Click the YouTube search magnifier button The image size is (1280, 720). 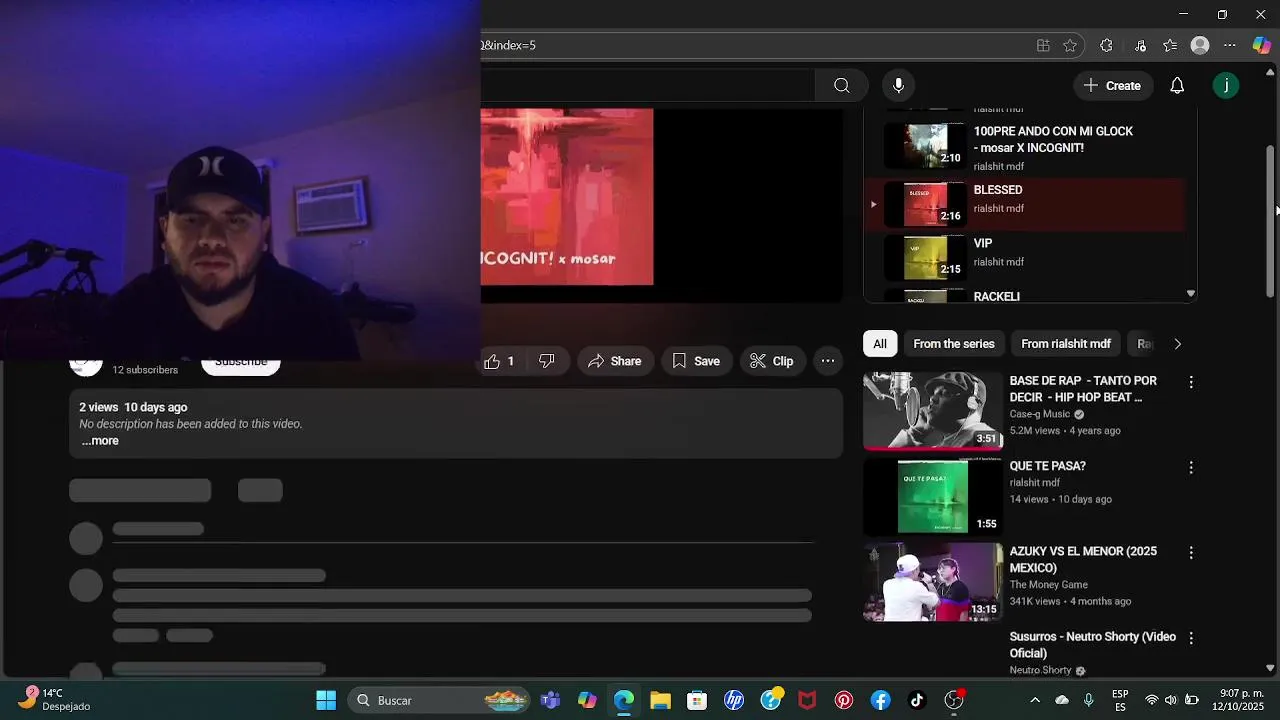point(842,86)
